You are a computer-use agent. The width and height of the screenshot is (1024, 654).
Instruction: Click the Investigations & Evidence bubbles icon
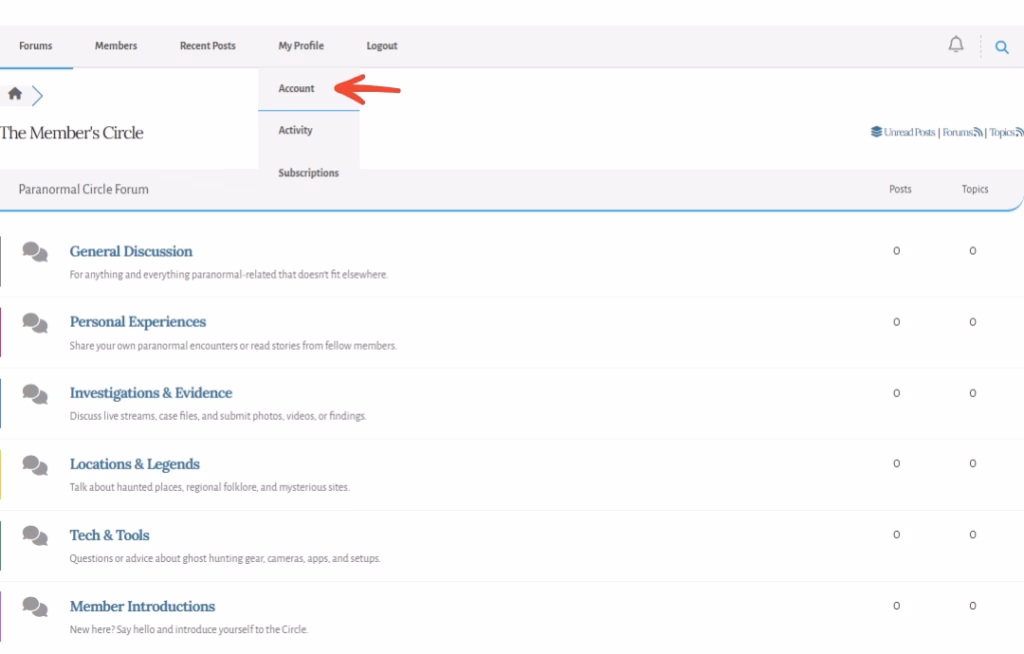tap(35, 394)
